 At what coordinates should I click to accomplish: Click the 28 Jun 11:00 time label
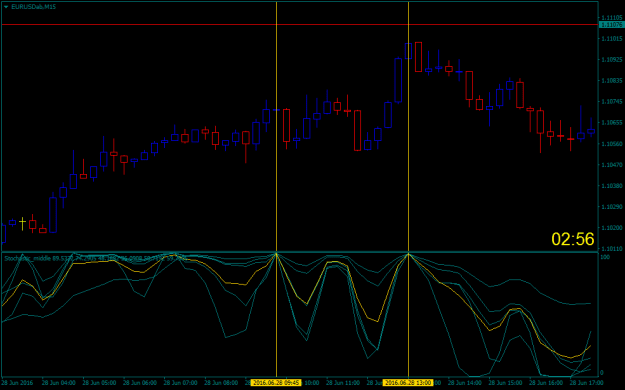click(x=344, y=383)
